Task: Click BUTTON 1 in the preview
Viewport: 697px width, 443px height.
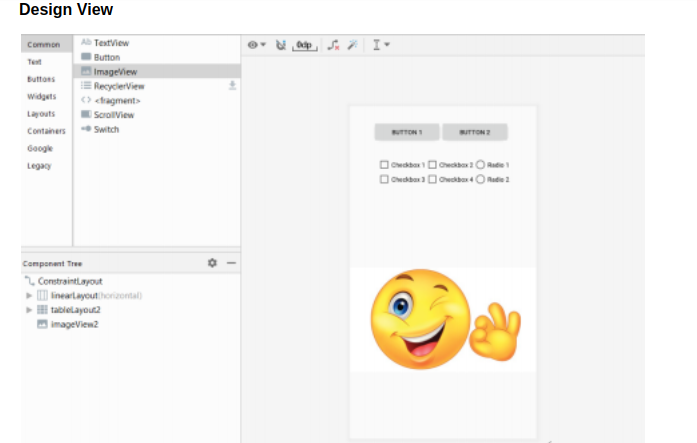Action: pyautogui.click(x=407, y=132)
